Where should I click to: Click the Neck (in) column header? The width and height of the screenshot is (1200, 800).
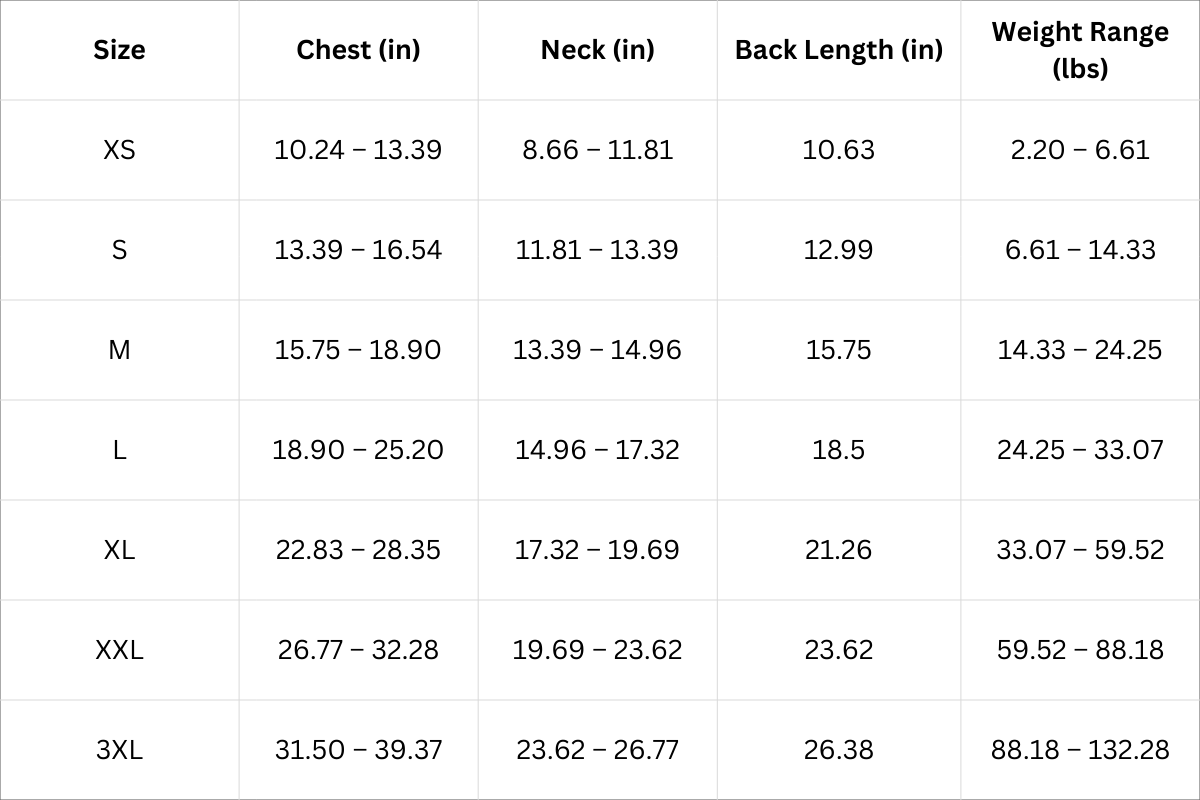click(x=597, y=50)
